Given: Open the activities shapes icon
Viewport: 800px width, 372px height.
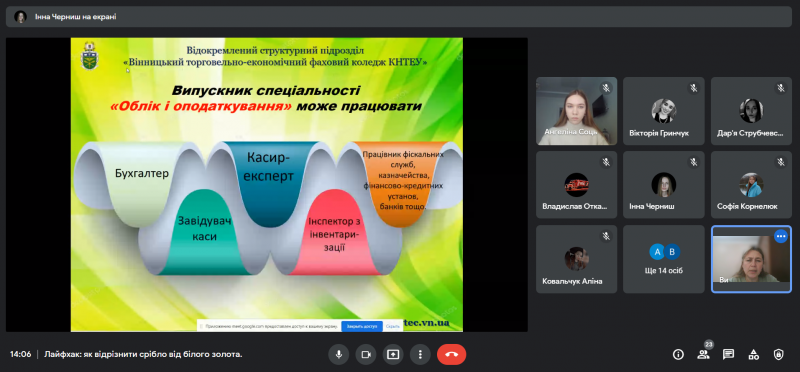Looking at the screenshot, I should 754,355.
